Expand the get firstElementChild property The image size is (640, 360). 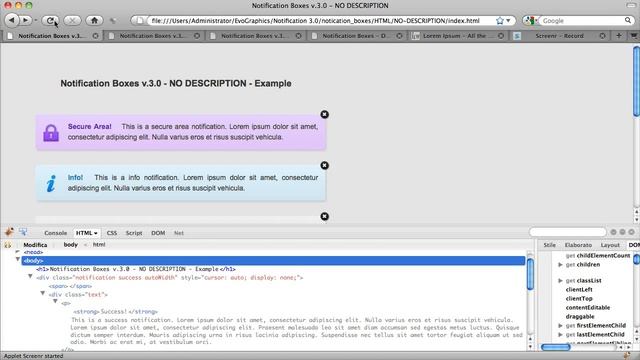click(560, 325)
